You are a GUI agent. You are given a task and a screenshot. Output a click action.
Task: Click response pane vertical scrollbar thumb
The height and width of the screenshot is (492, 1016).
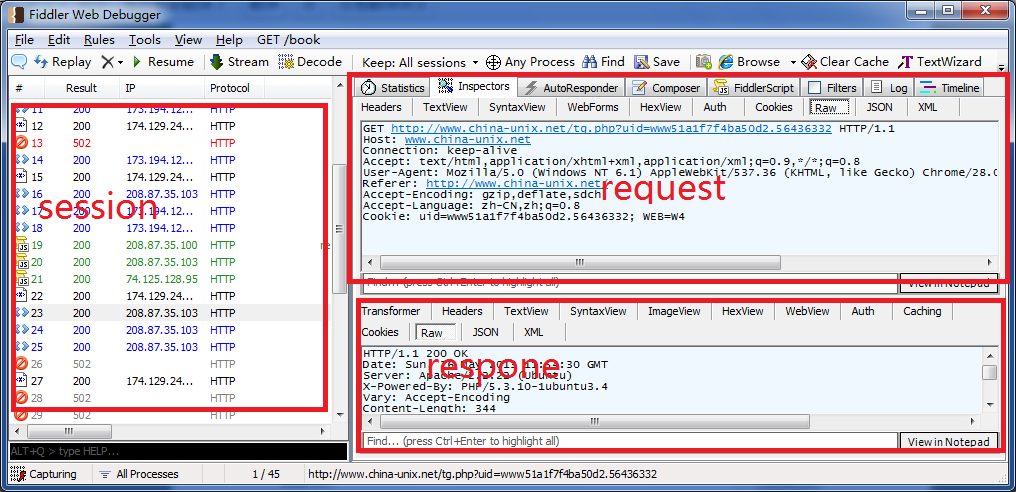tap(989, 372)
